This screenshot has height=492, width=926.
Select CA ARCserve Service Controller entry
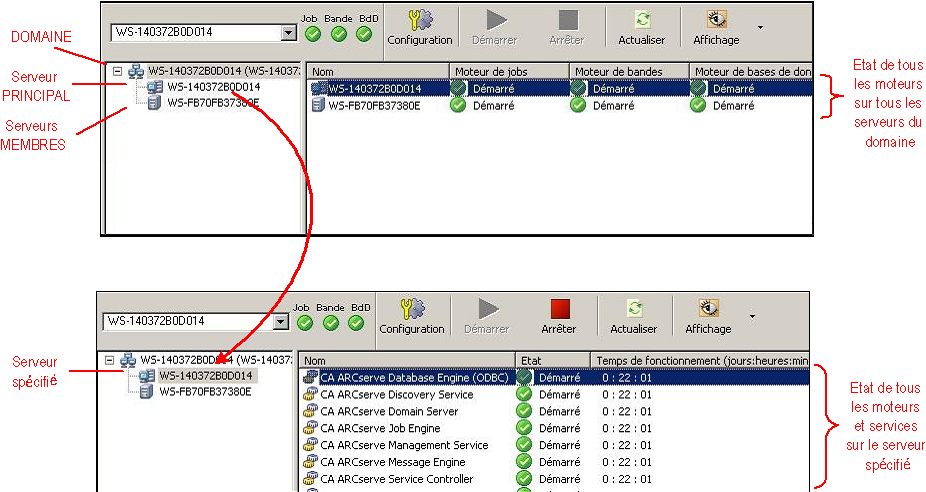pyautogui.click(x=396, y=479)
